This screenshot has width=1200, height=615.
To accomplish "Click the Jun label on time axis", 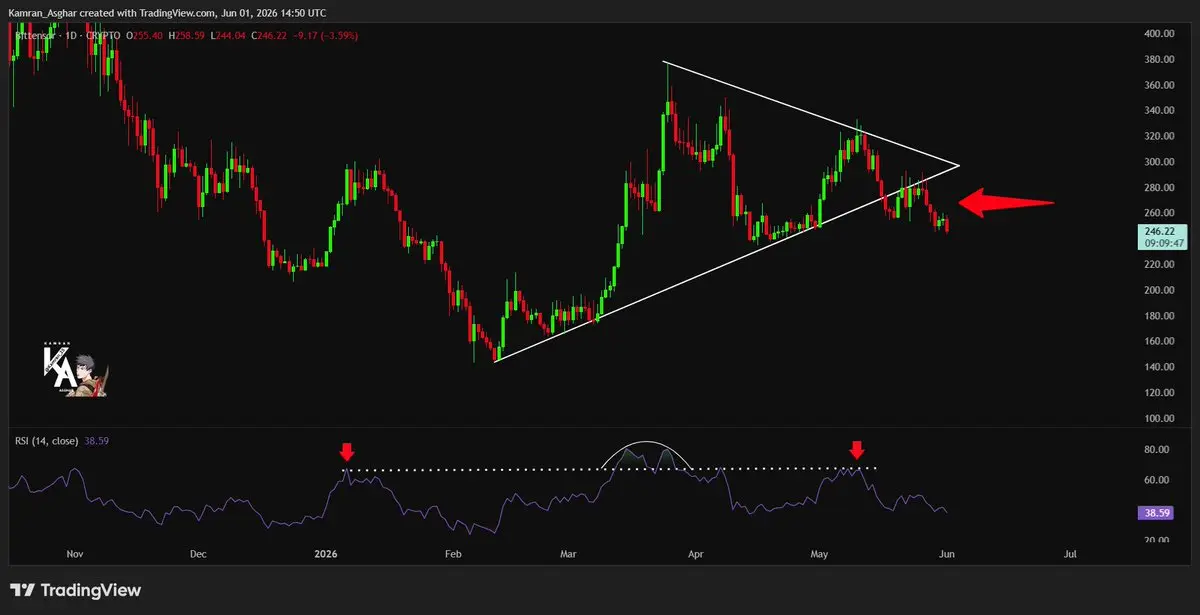I will (947, 553).
